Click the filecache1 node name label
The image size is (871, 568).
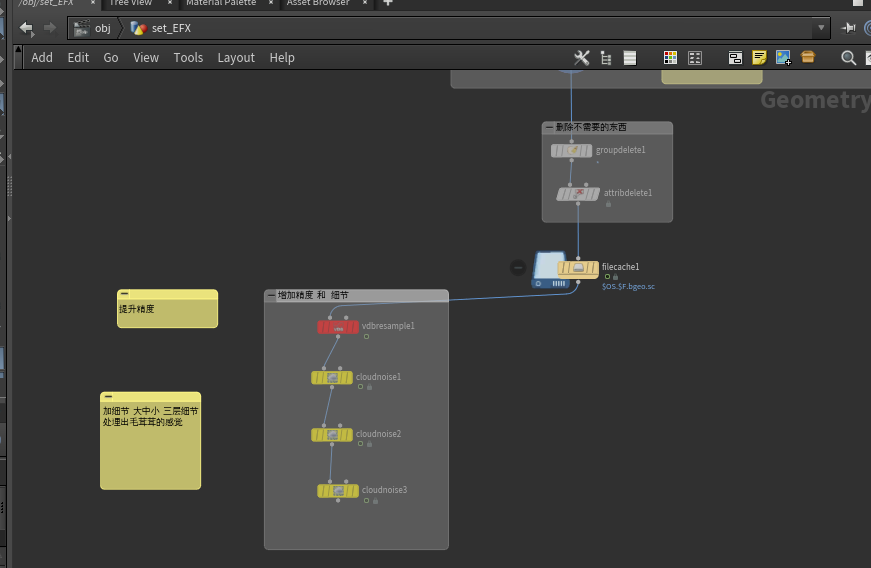click(620, 267)
